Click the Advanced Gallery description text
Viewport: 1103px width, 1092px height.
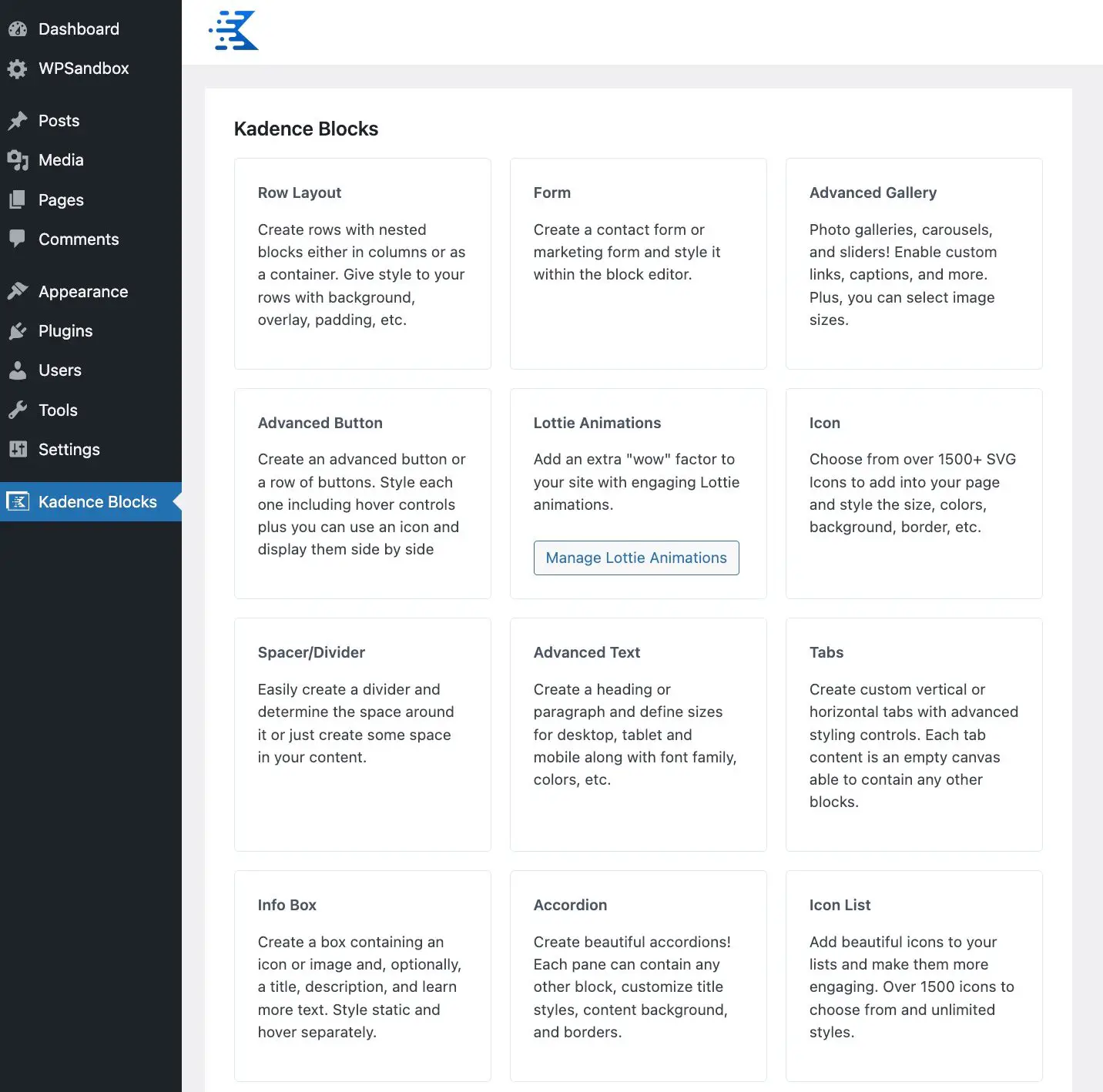[x=903, y=275]
